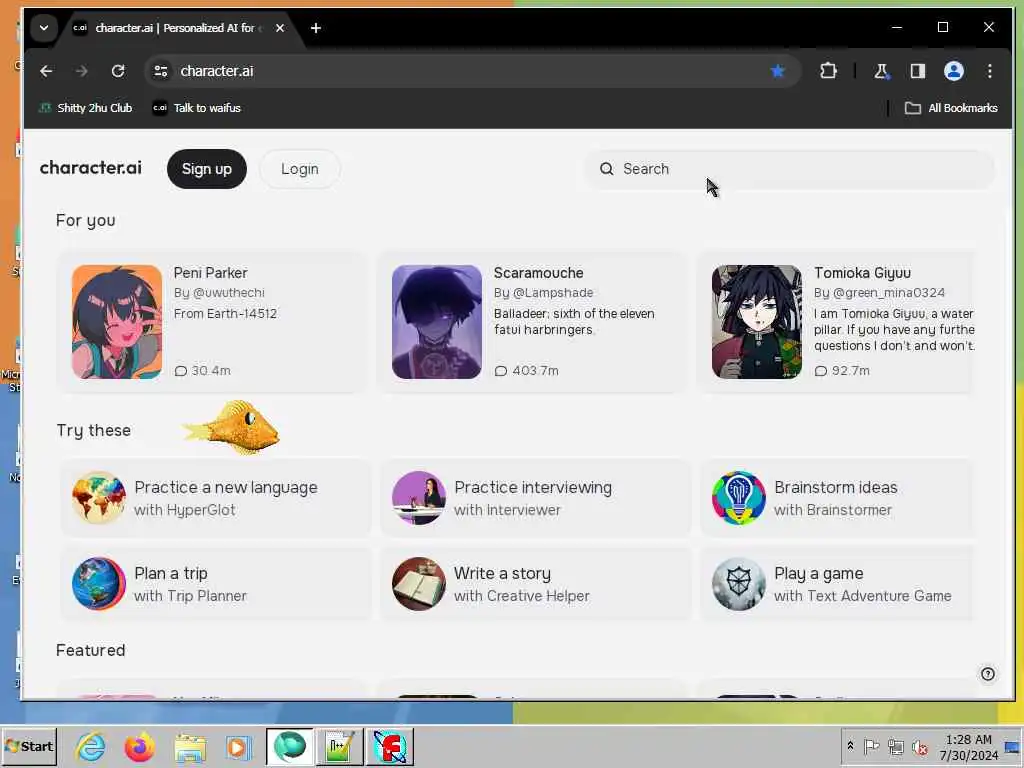Click the Login button
The height and width of the screenshot is (768, 1024).
click(x=300, y=169)
